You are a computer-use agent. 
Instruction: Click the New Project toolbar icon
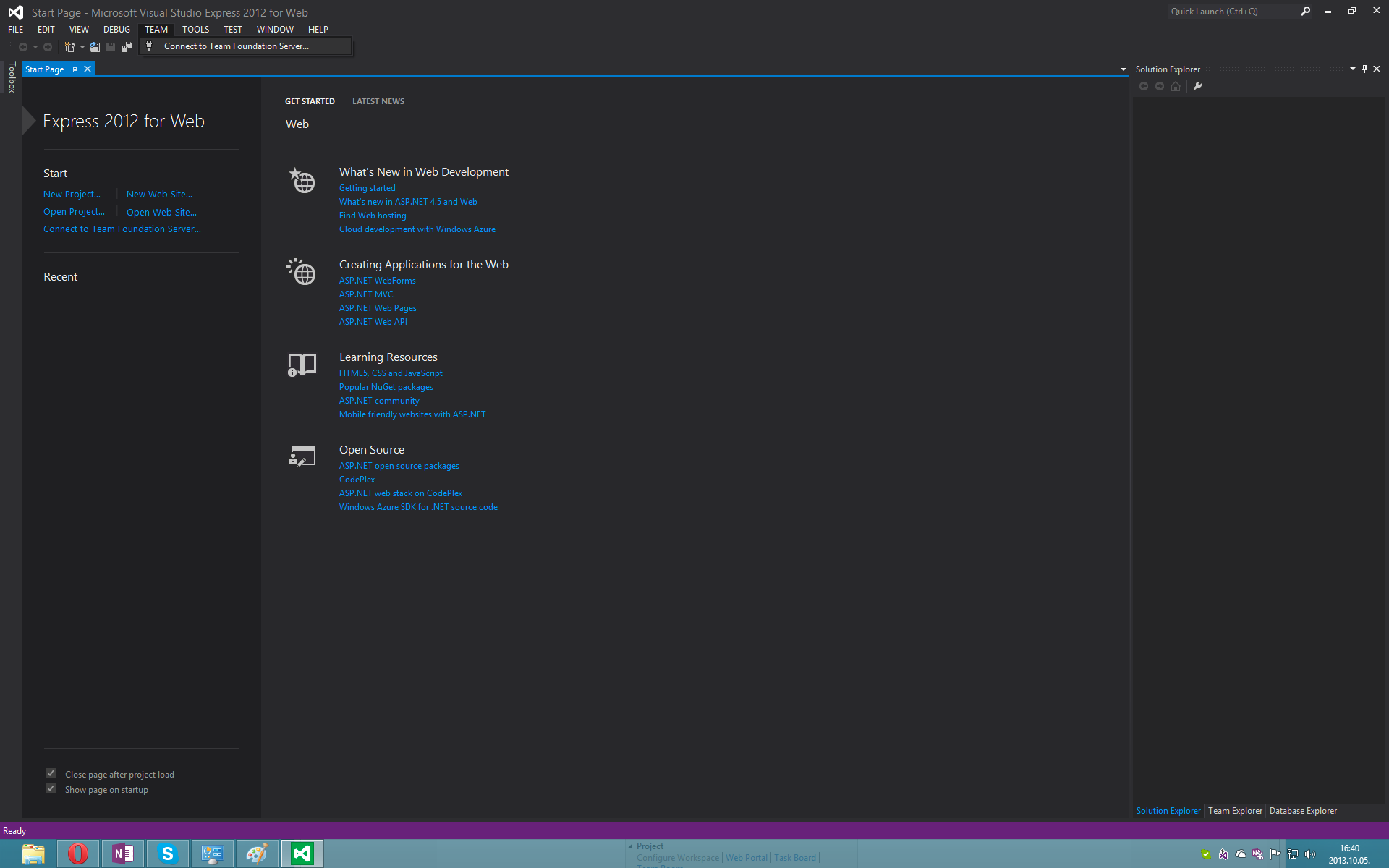point(69,47)
